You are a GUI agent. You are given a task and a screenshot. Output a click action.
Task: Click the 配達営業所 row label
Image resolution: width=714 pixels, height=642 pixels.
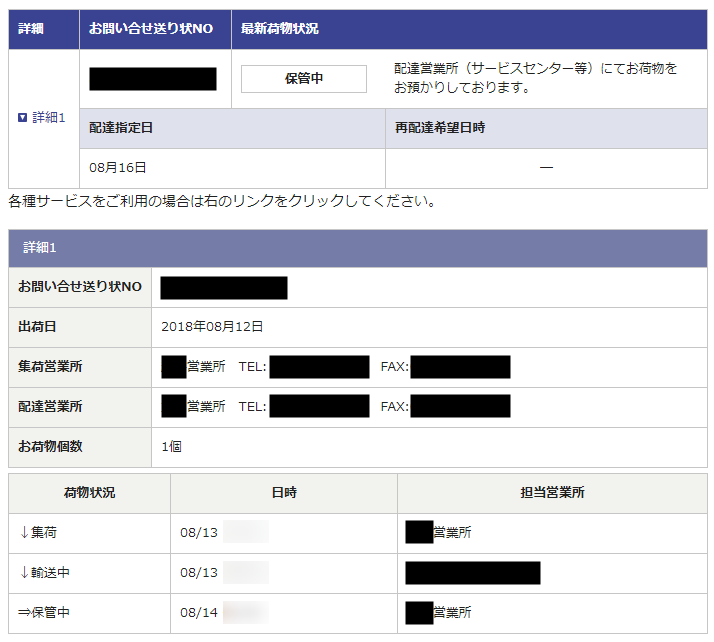click(x=50, y=407)
